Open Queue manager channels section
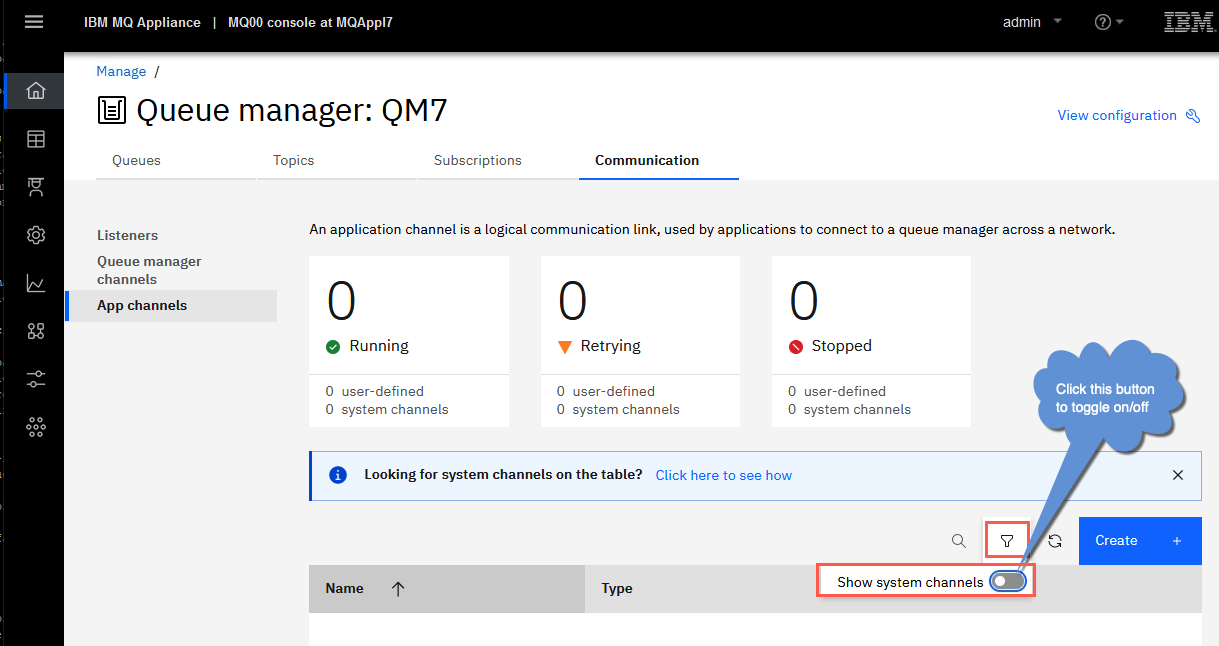The width and height of the screenshot is (1219, 646). 149,270
